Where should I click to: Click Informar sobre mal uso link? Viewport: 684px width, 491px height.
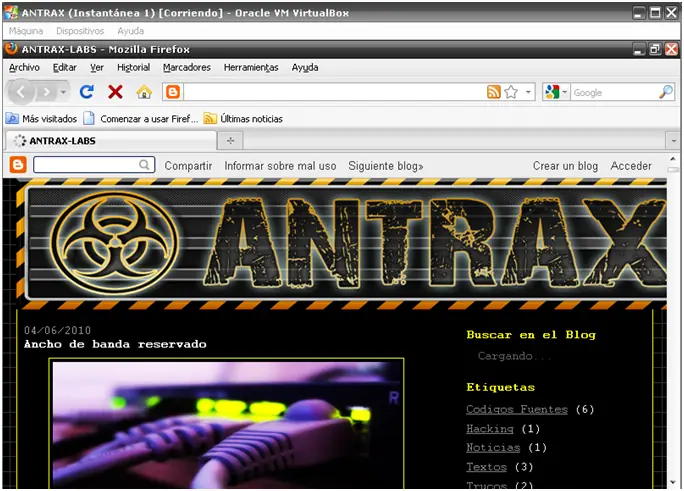pyautogui.click(x=280, y=166)
